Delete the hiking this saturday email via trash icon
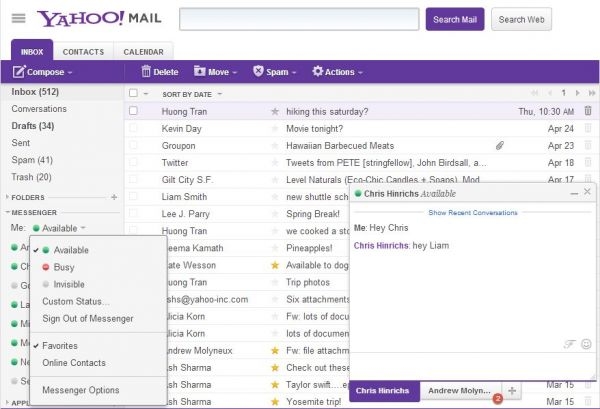Image resolution: width=600 pixels, height=409 pixels. click(x=588, y=111)
